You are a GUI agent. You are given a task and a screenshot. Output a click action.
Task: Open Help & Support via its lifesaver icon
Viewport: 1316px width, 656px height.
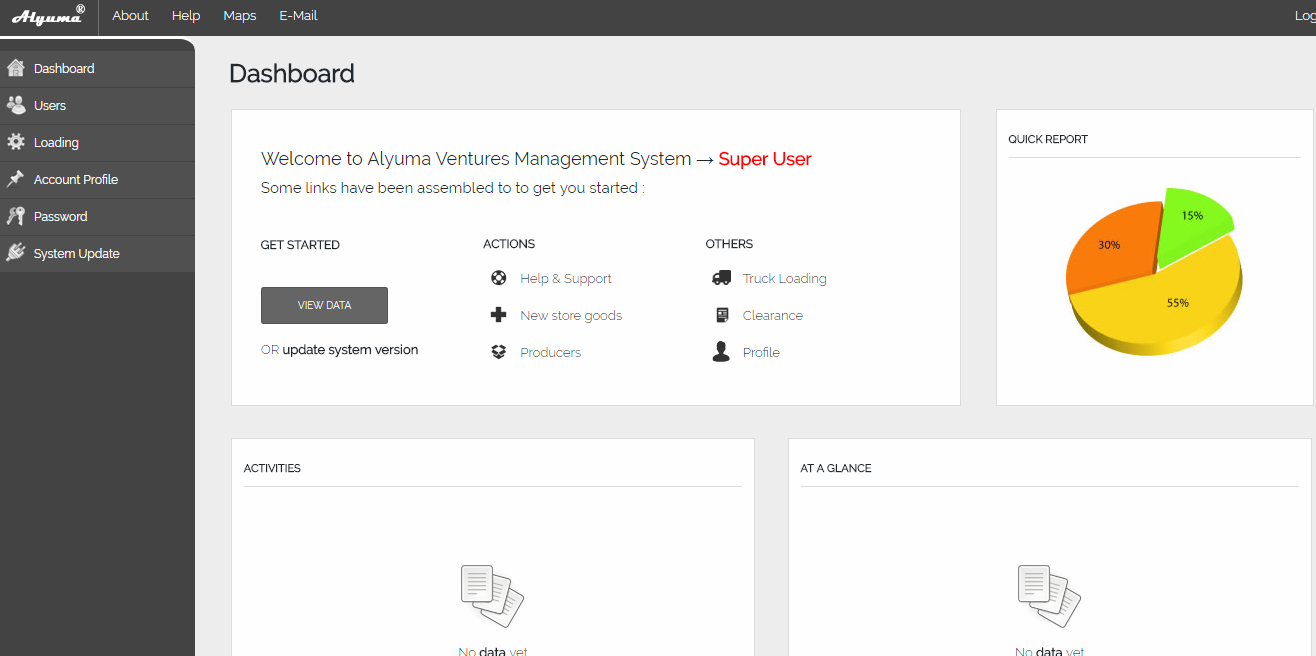click(498, 278)
